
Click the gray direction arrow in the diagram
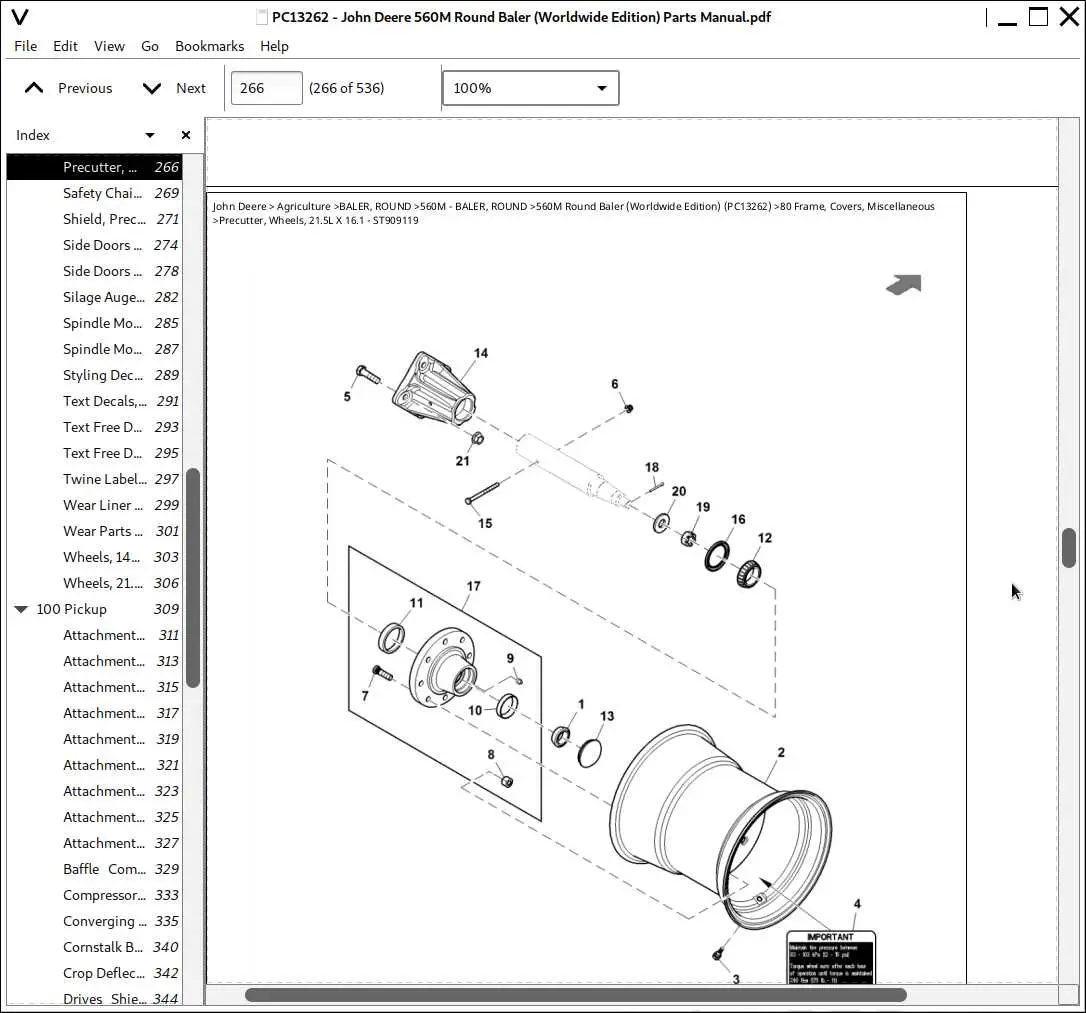[904, 285]
